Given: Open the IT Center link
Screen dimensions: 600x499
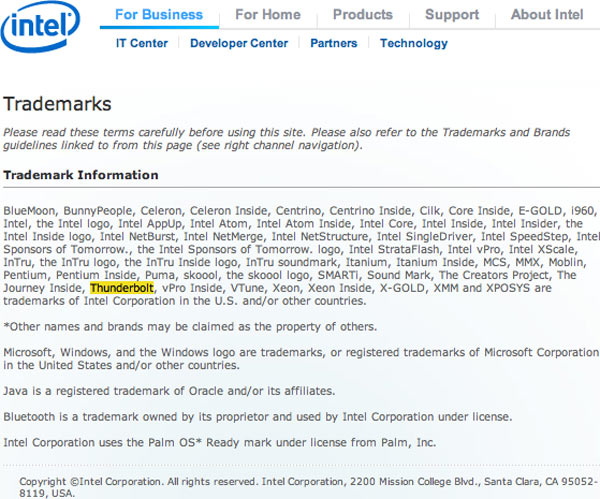Looking at the screenshot, I should (142, 44).
